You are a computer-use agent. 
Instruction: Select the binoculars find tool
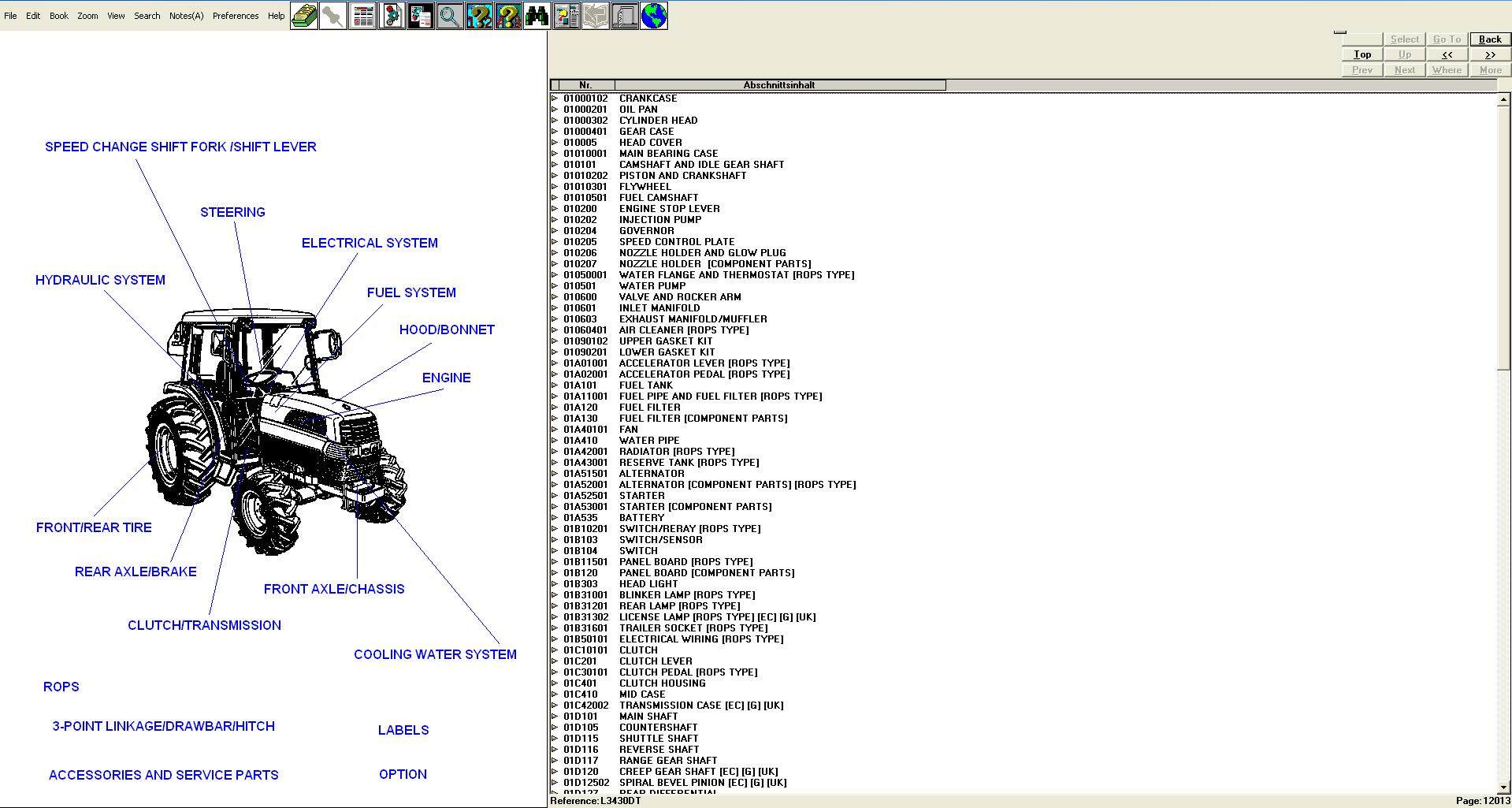[537, 16]
